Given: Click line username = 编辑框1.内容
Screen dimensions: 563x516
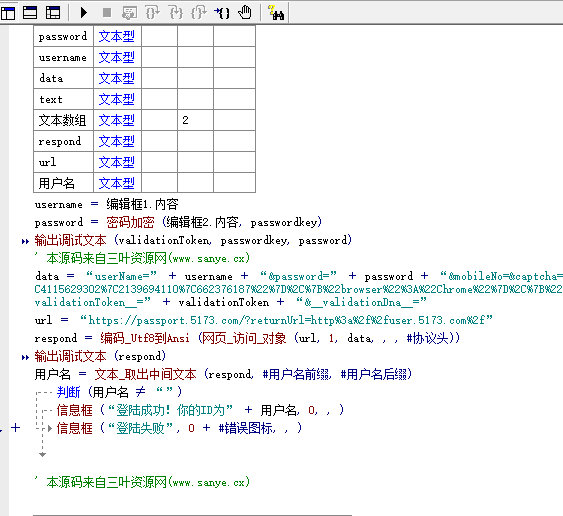Looking at the screenshot, I should tap(106, 204).
